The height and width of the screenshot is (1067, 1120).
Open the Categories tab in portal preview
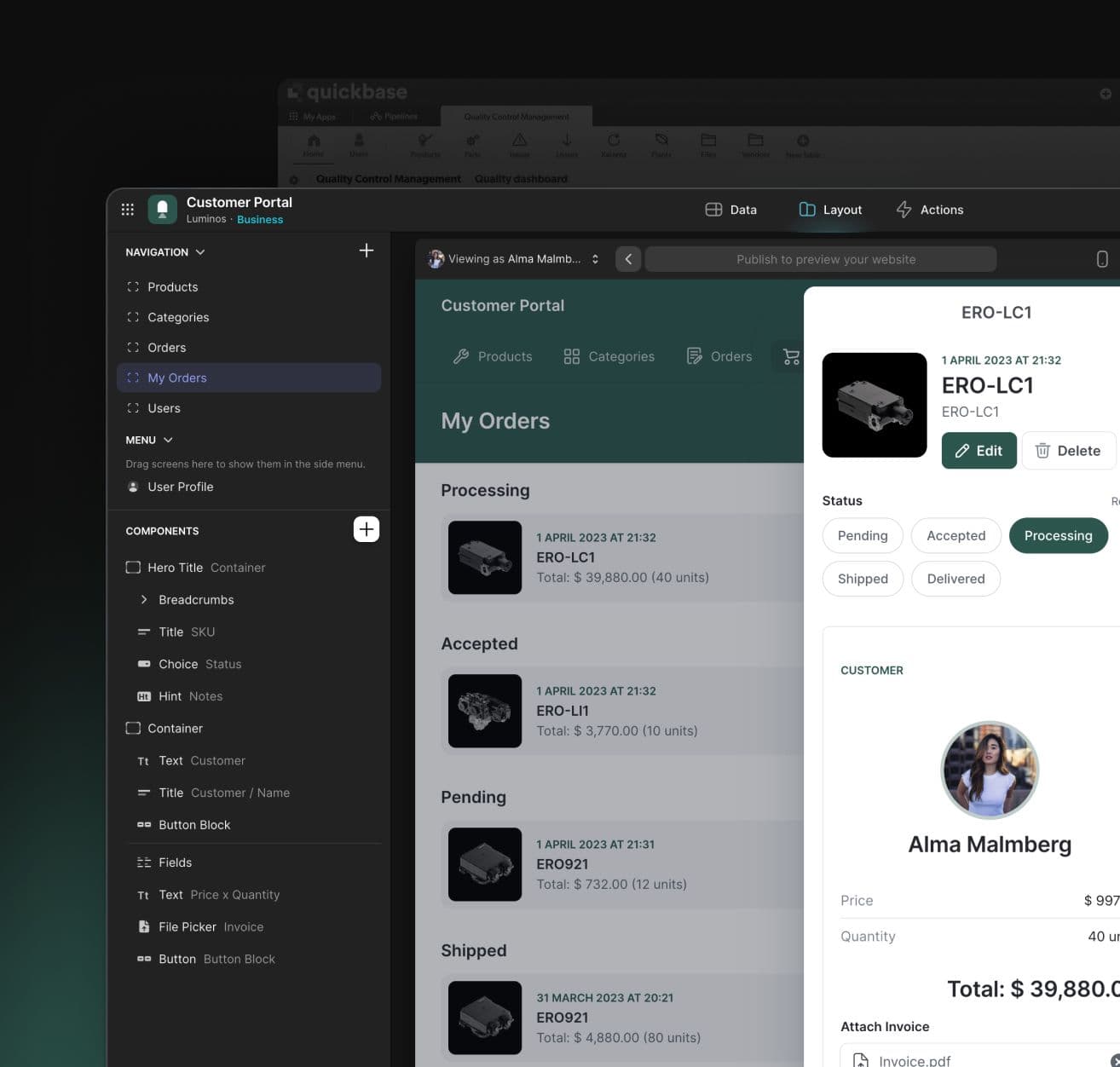pos(609,356)
